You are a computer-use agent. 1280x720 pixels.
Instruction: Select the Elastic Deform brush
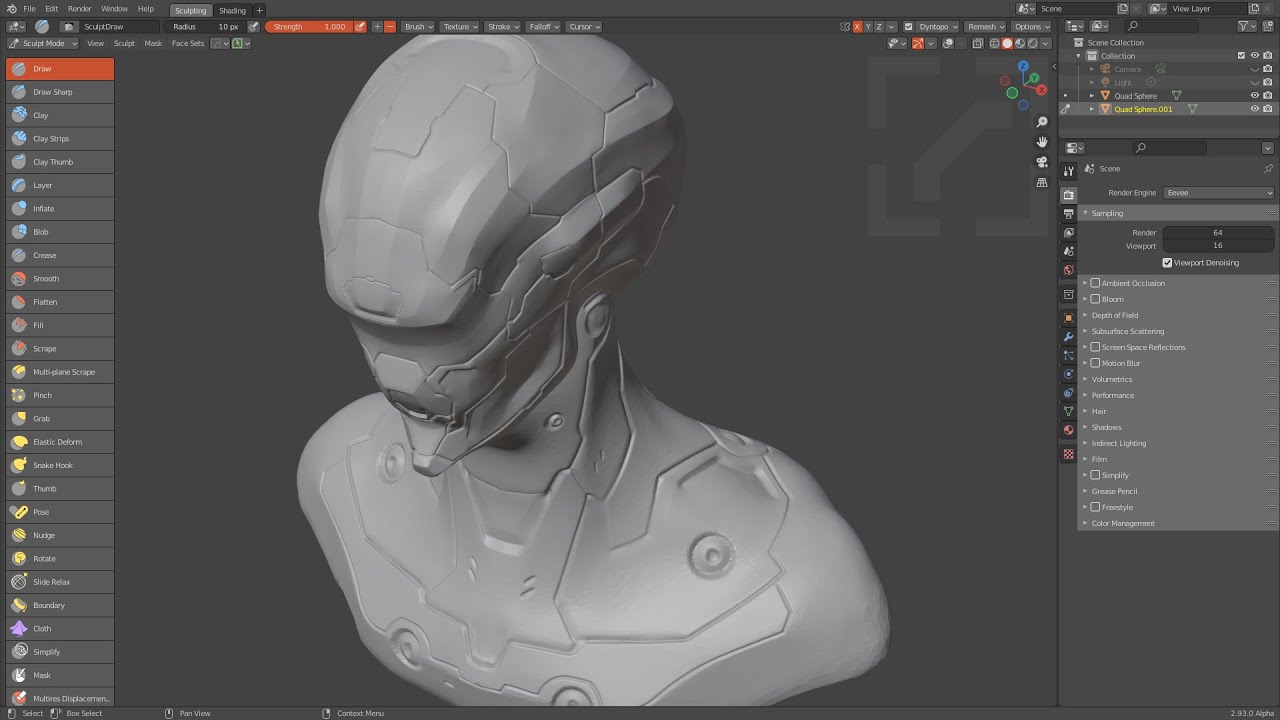tap(59, 442)
